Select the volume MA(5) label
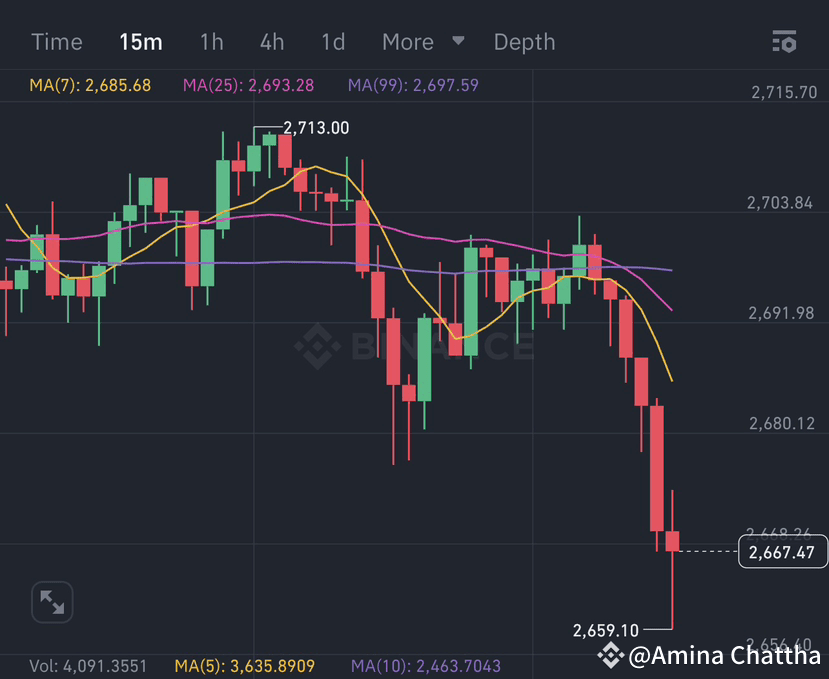This screenshot has width=829, height=679. (247, 665)
